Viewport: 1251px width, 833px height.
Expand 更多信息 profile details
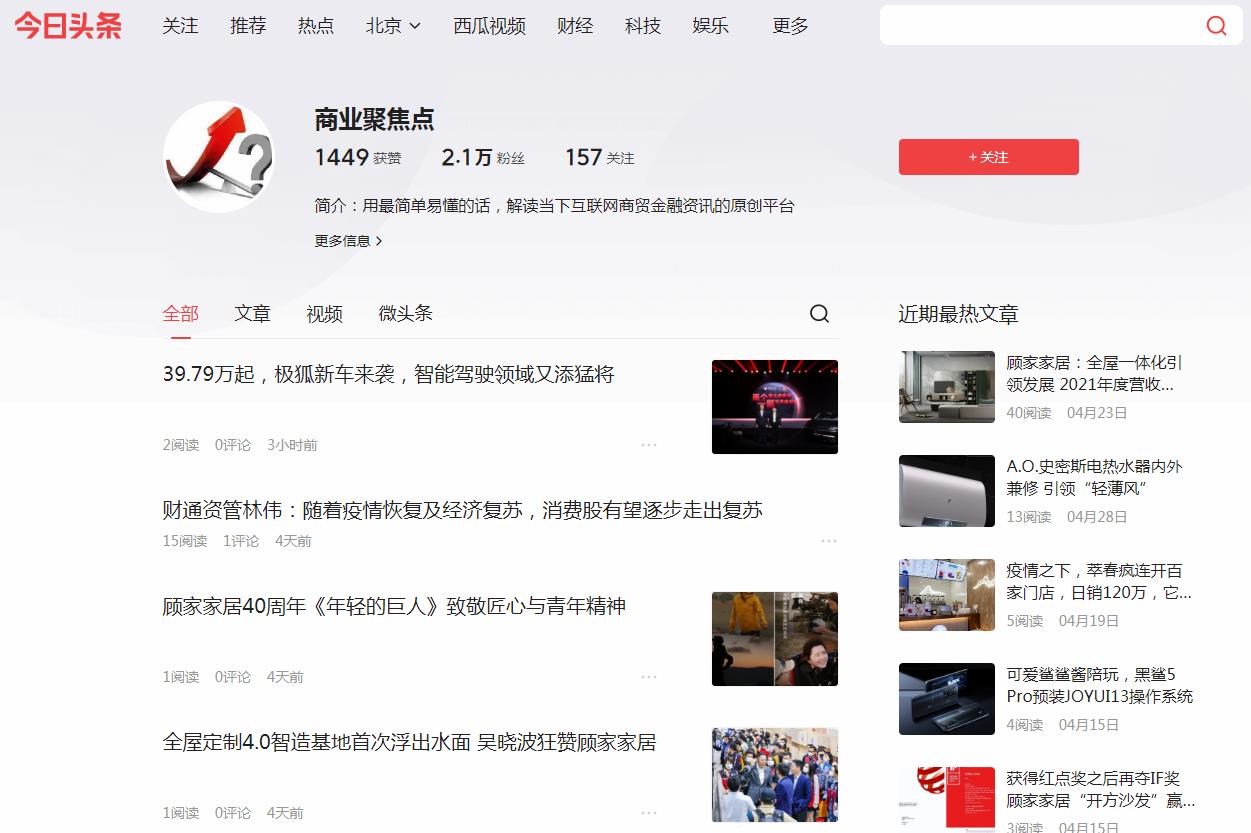(x=349, y=241)
